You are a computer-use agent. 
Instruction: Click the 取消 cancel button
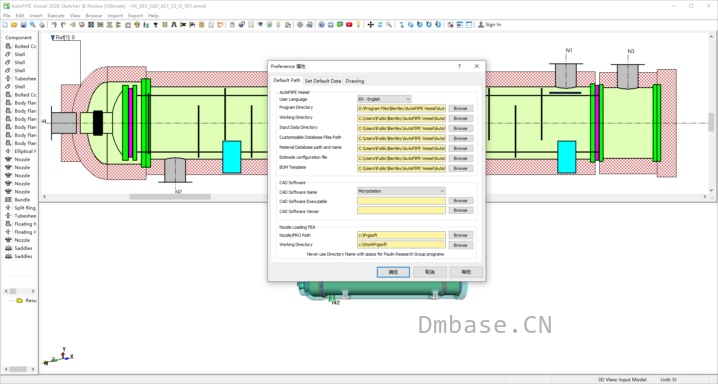click(x=430, y=272)
